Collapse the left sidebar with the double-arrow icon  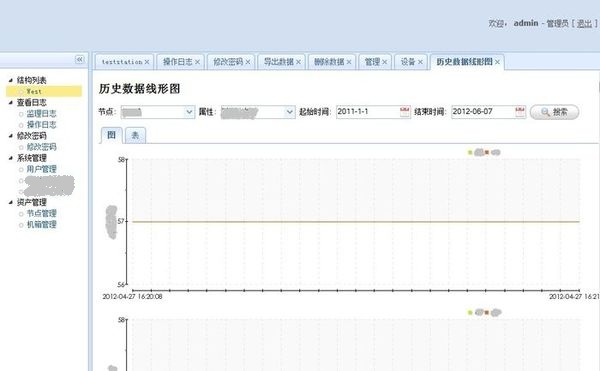click(80, 59)
